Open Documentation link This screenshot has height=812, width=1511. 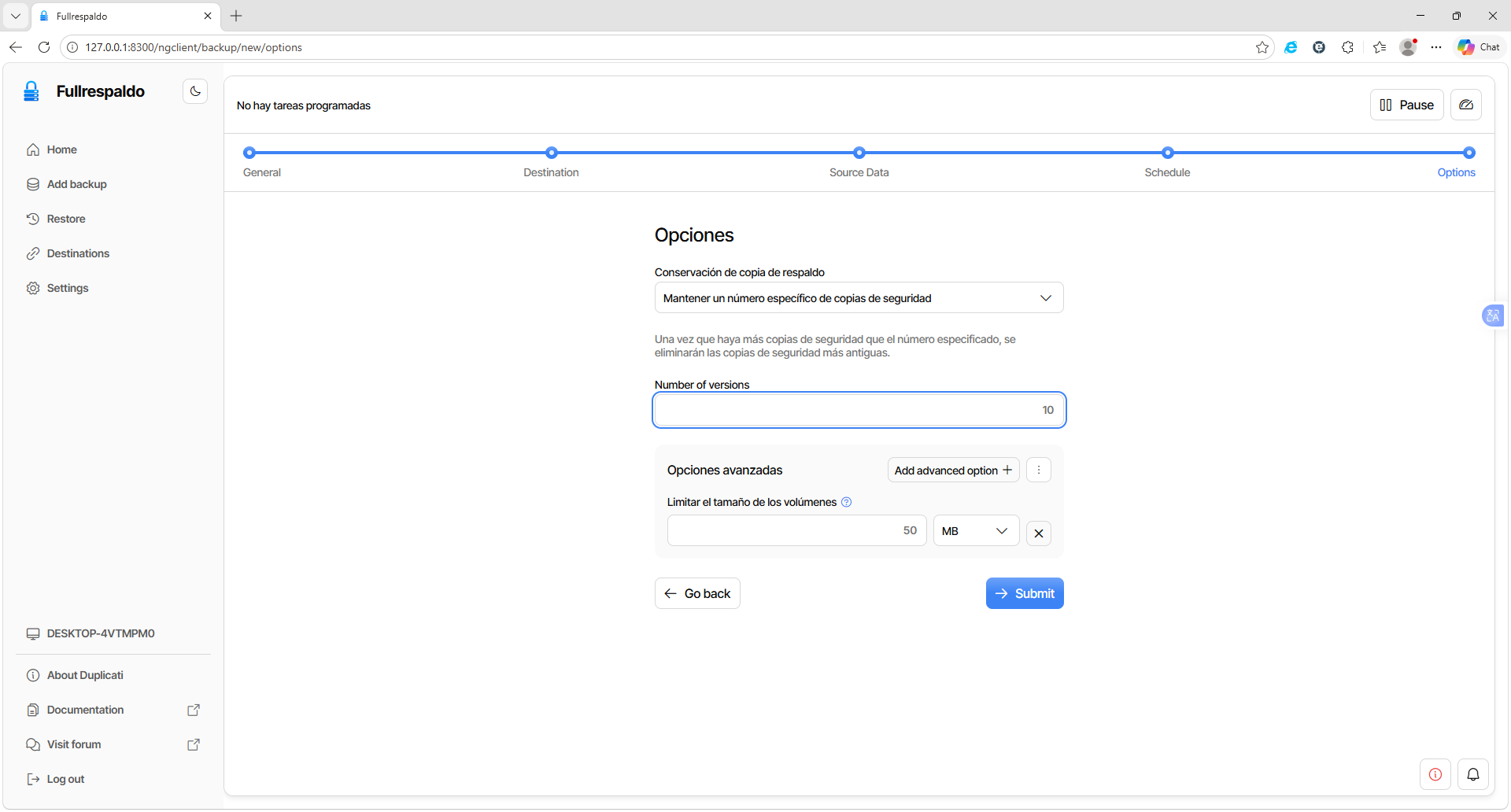(85, 710)
